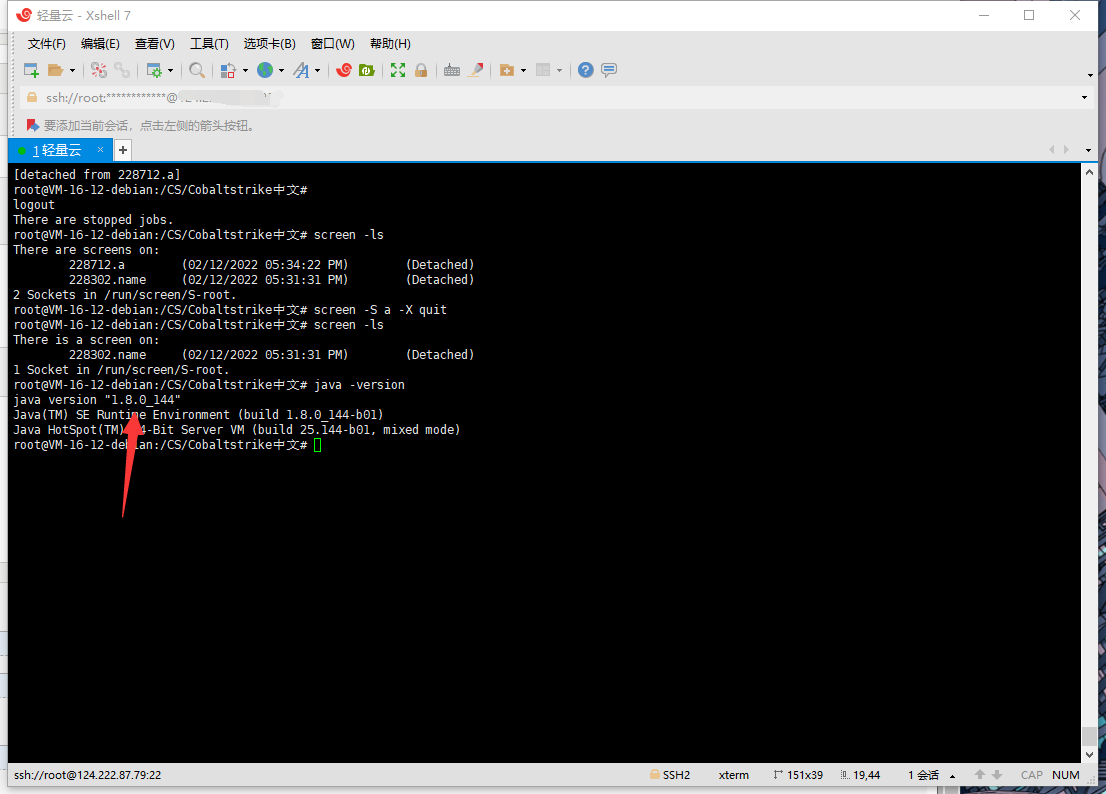The image size is (1106, 794).
Task: Go to previous tab with left arrow
Action: click(1051, 149)
